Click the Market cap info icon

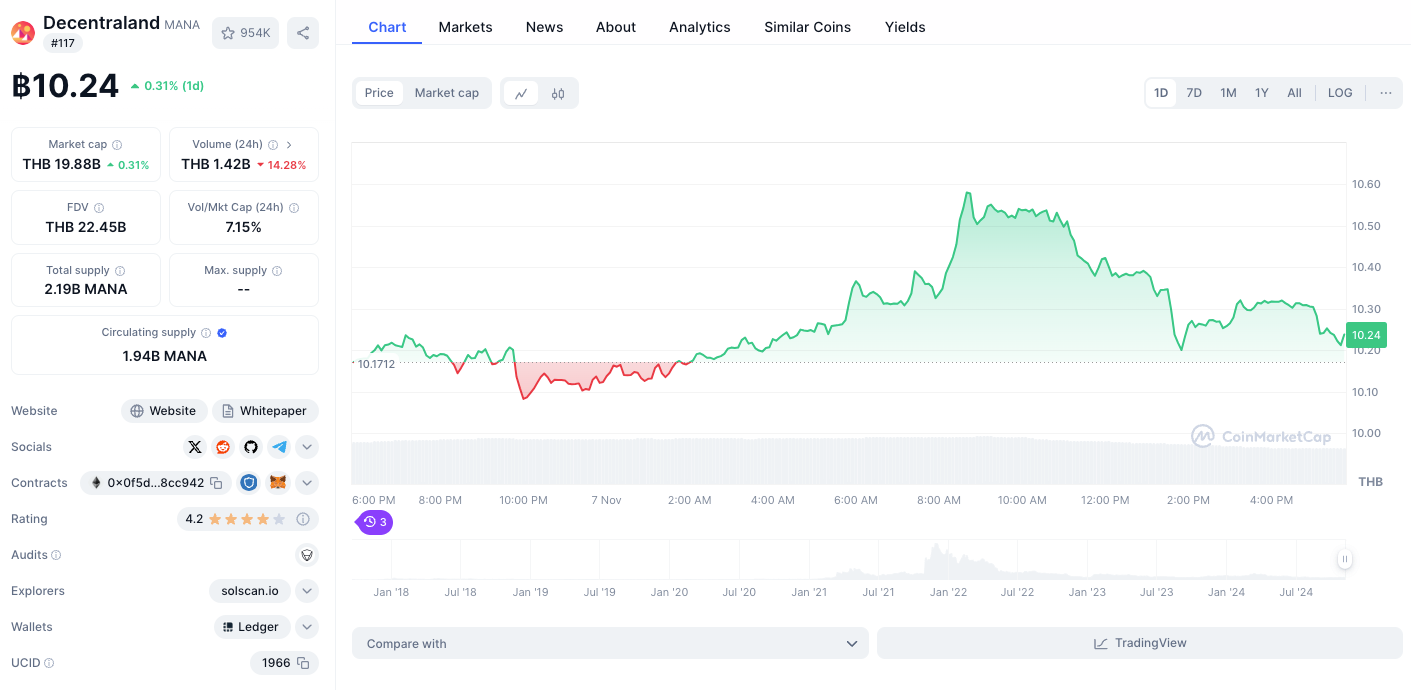pos(117,145)
